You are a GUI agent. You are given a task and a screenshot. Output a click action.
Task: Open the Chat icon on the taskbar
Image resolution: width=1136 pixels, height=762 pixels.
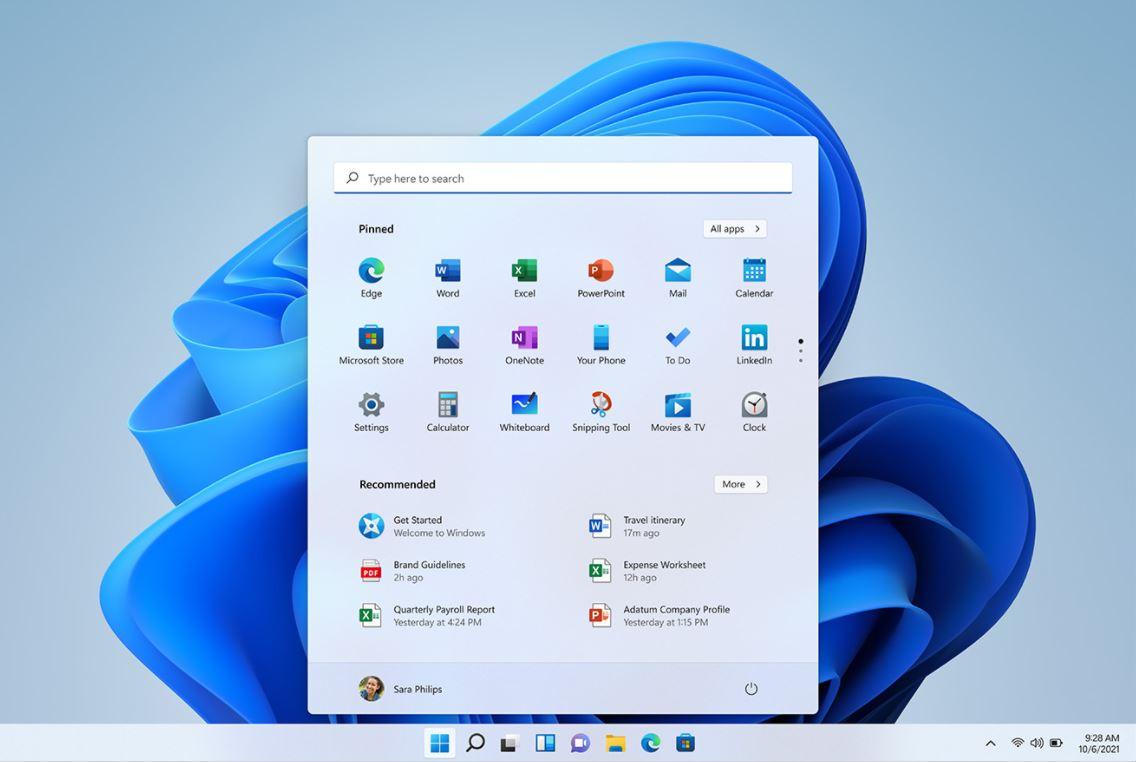(580, 743)
